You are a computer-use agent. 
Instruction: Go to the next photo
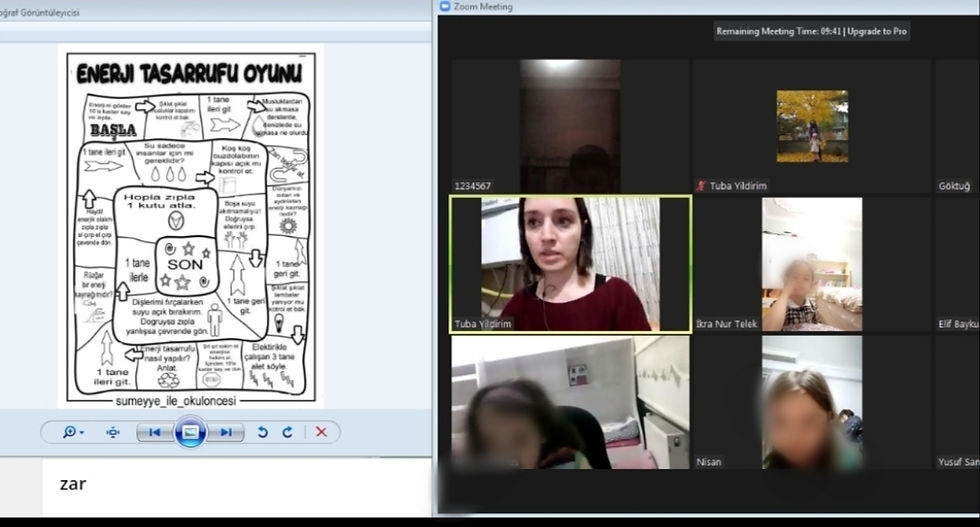coord(226,432)
